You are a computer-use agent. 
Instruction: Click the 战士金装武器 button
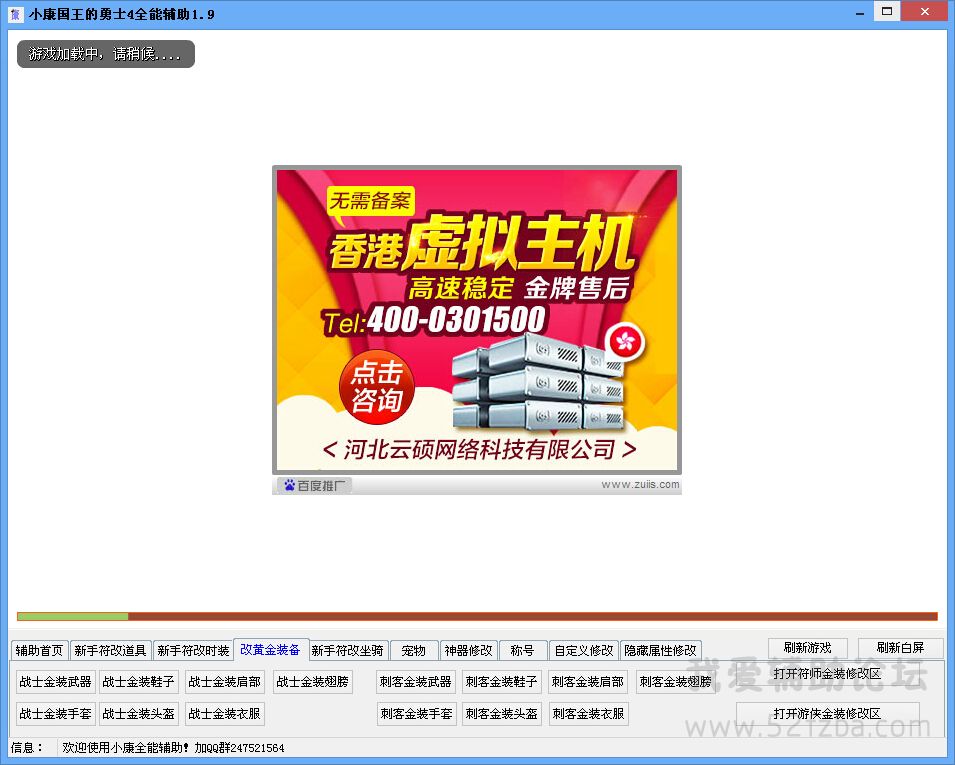point(55,682)
